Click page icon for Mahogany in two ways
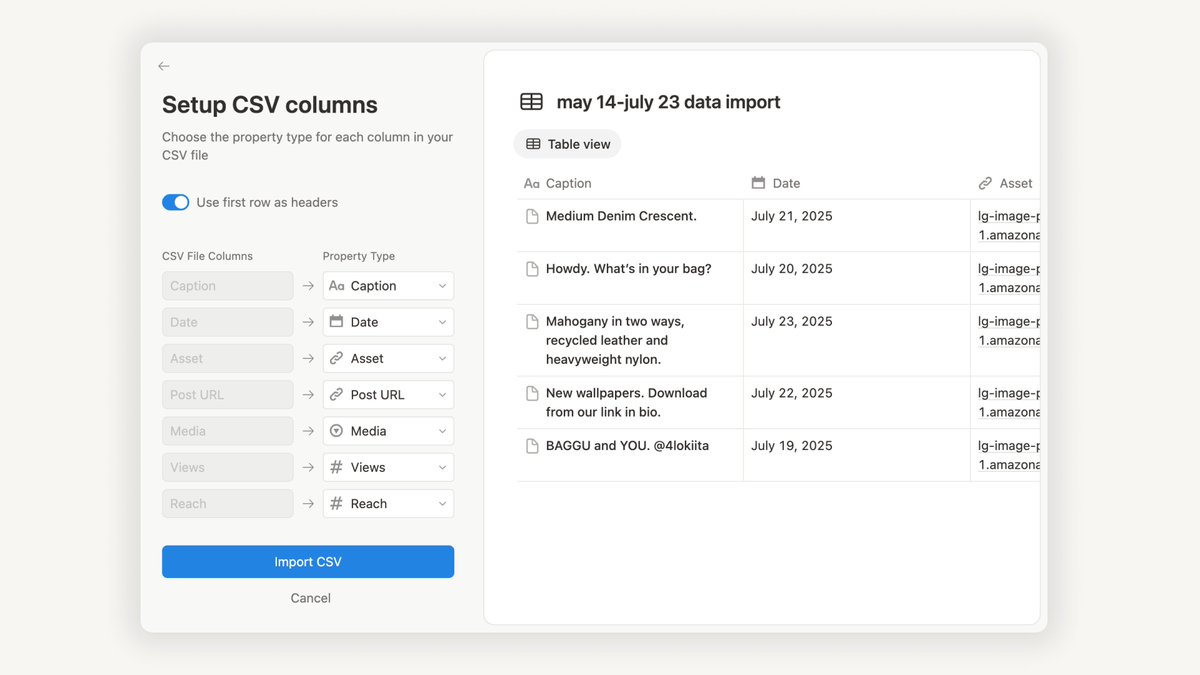This screenshot has width=1200, height=675. pos(533,322)
